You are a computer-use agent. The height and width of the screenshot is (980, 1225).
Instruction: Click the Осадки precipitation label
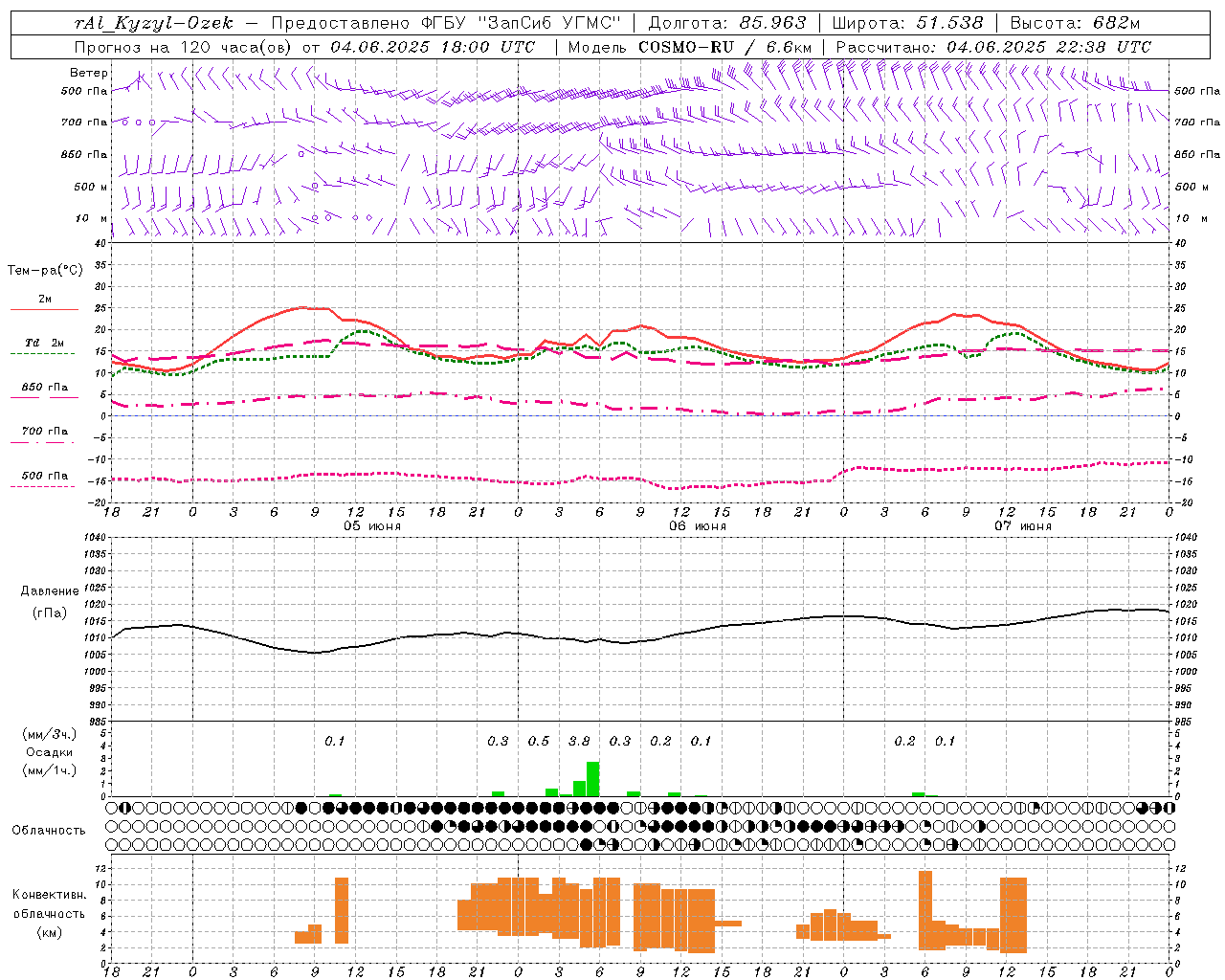pos(49,752)
